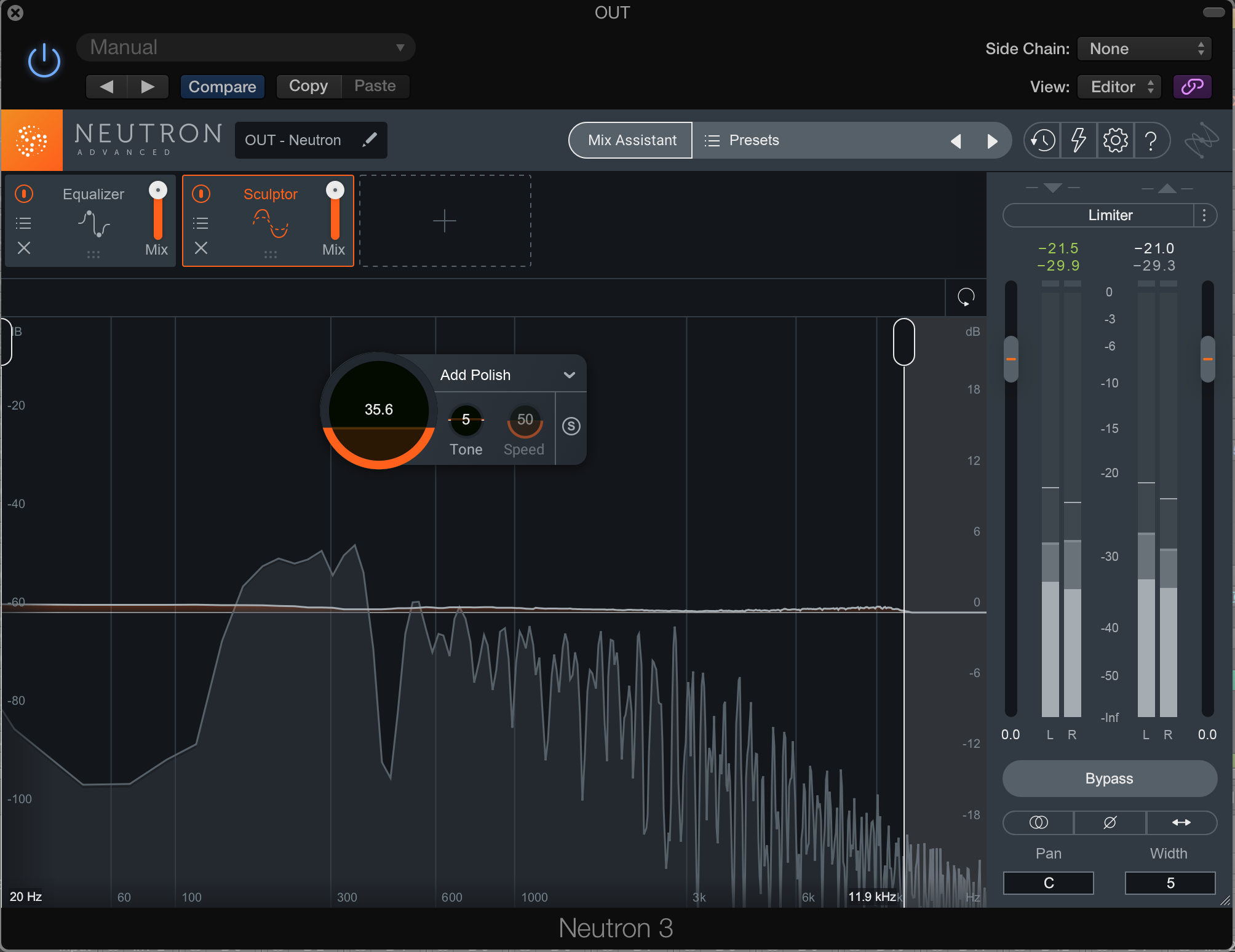
Task: Close the OUT plugin window
Action: tap(15, 12)
